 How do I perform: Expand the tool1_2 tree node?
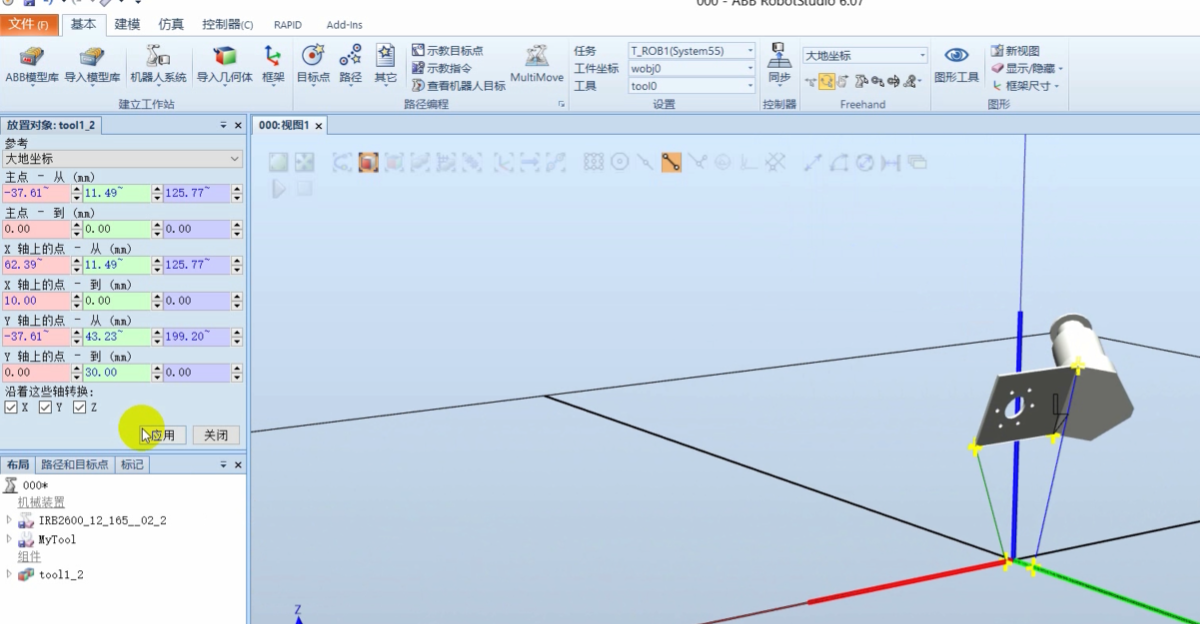click(x=9, y=574)
